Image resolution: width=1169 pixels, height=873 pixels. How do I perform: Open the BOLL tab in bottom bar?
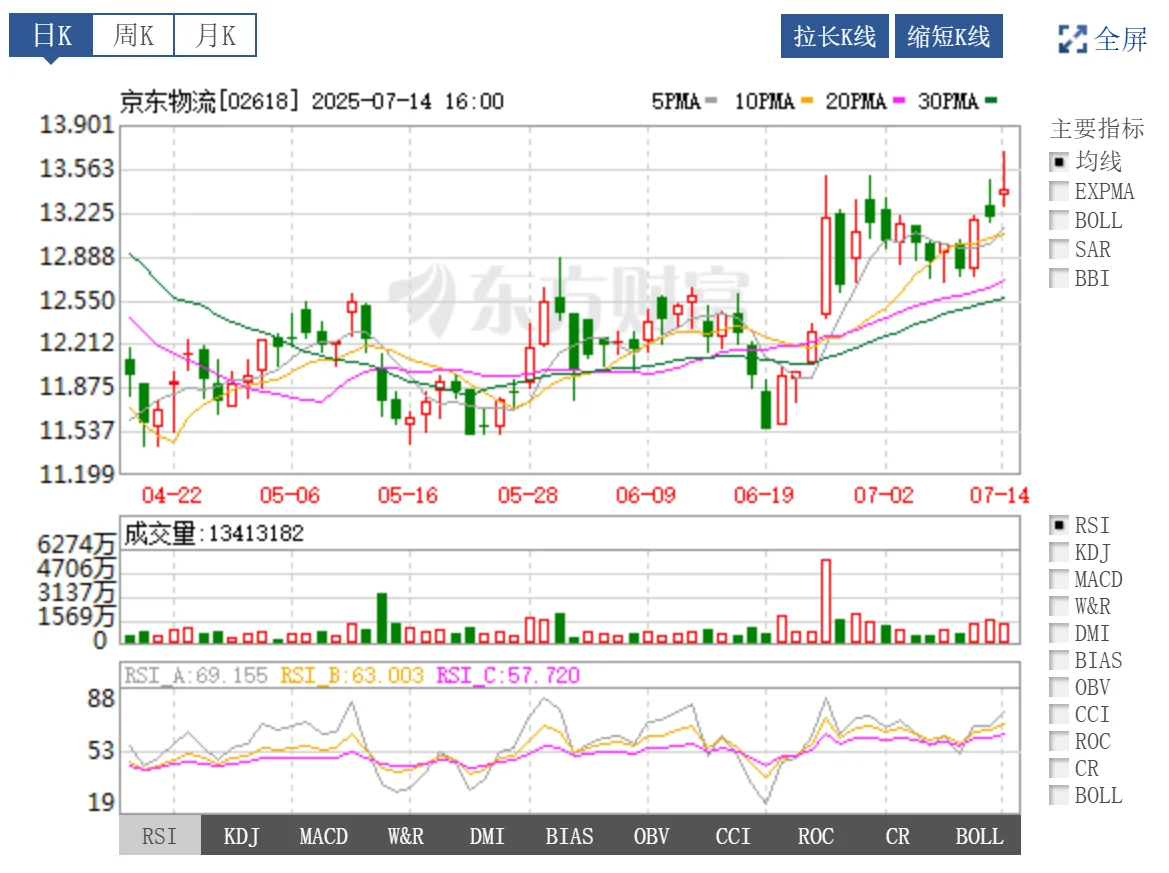tap(980, 835)
